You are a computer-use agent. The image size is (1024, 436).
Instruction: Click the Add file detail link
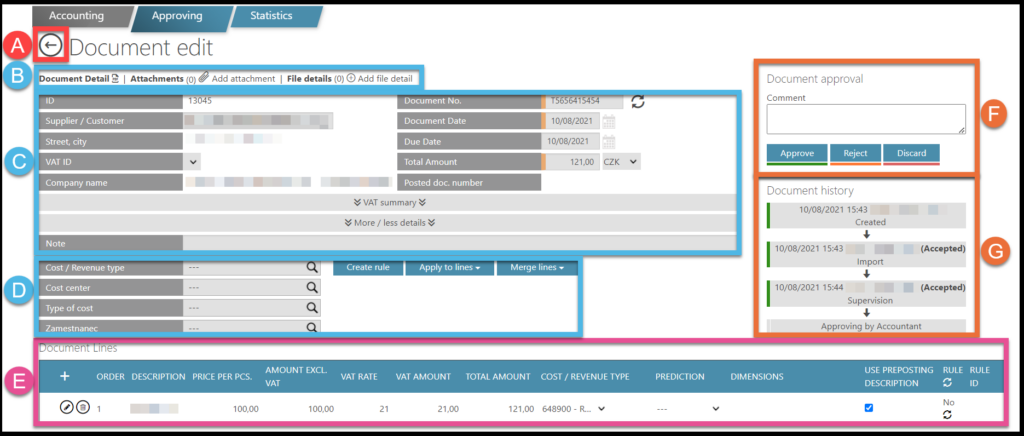pyautogui.click(x=385, y=78)
